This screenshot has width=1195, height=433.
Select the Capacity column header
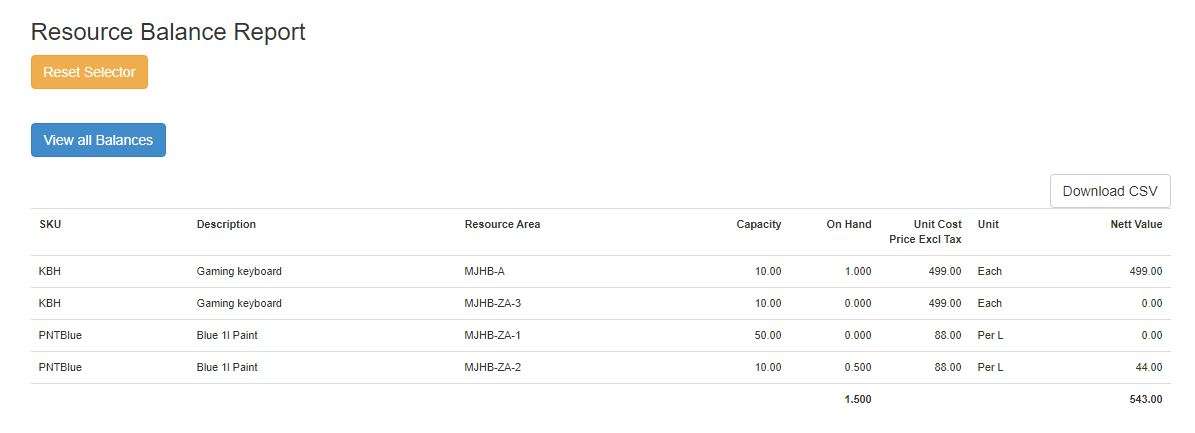pyautogui.click(x=758, y=224)
